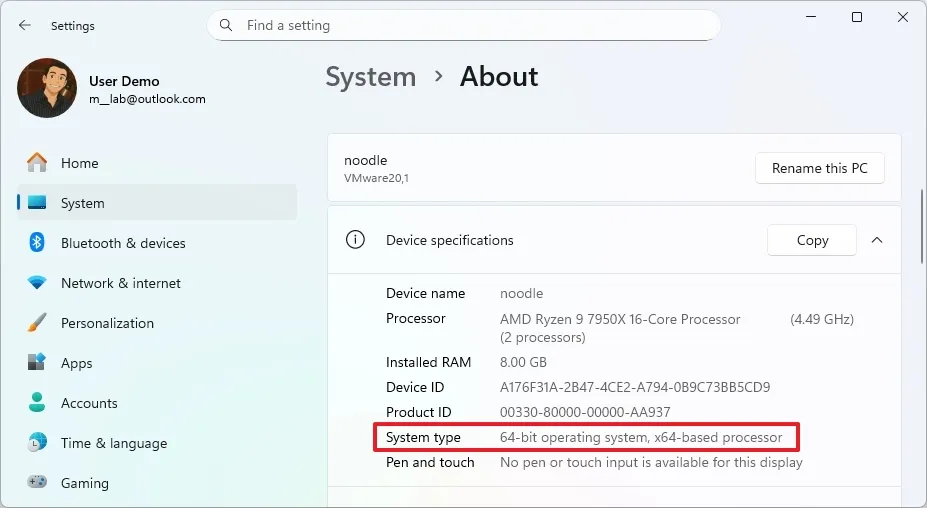Click the Personalization paintbrush icon
The height and width of the screenshot is (508, 927).
tap(37, 323)
